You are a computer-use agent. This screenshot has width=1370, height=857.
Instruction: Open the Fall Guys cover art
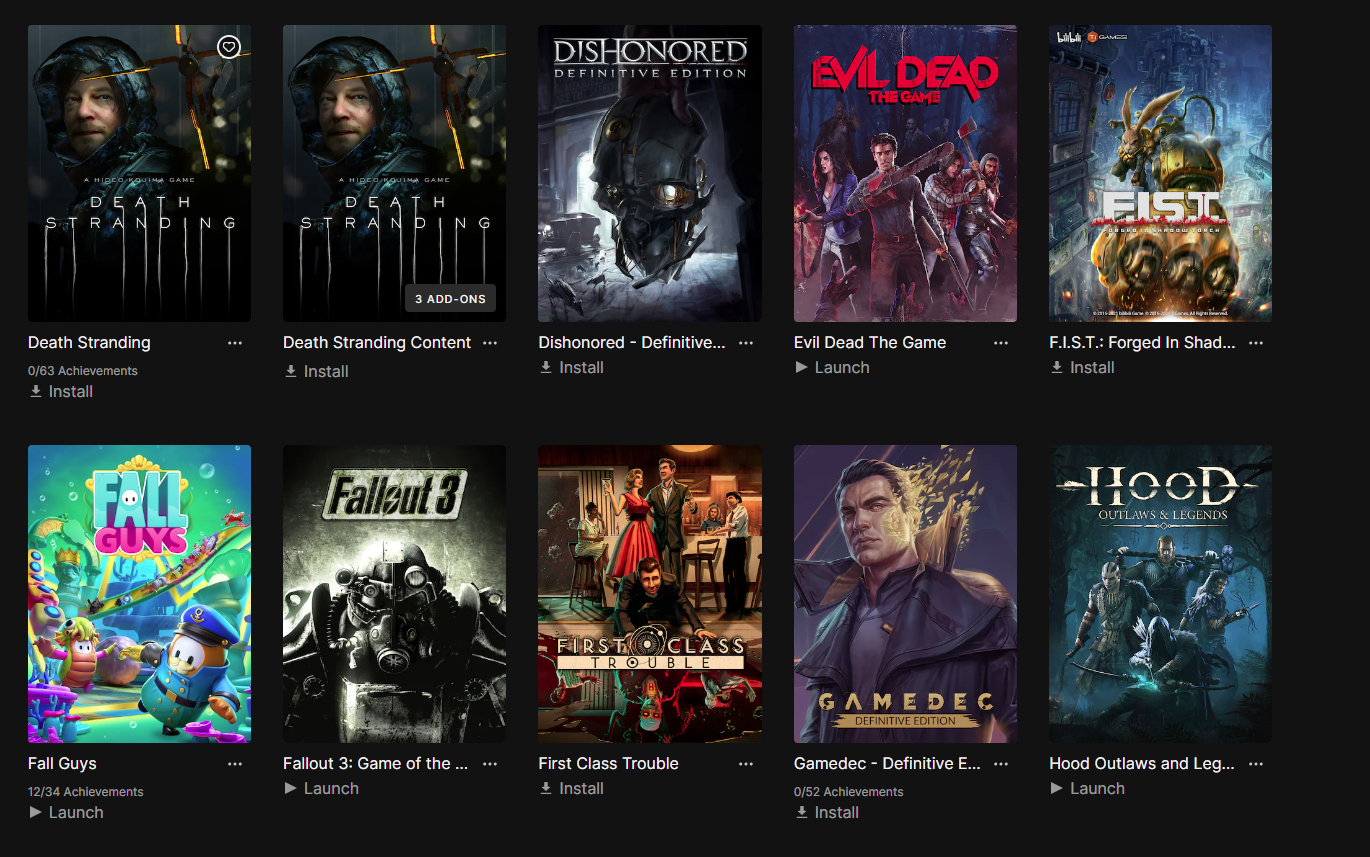139,594
